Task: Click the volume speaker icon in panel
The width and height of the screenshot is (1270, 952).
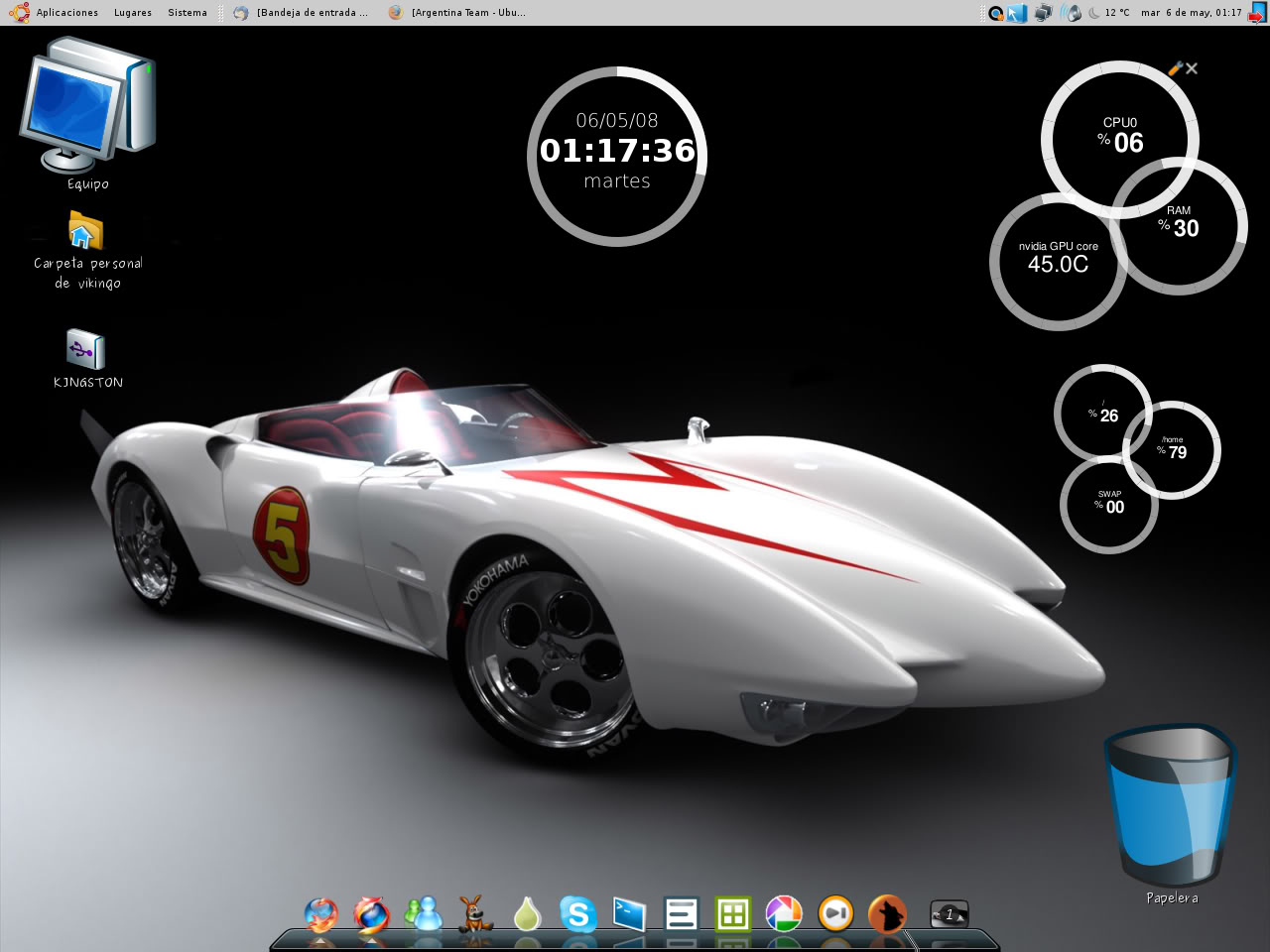Action: coord(1071,13)
